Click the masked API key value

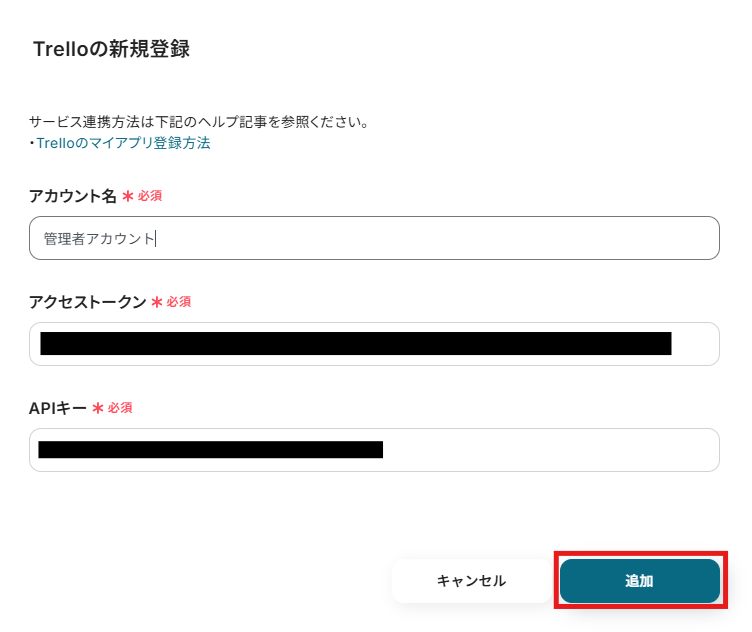[210, 450]
